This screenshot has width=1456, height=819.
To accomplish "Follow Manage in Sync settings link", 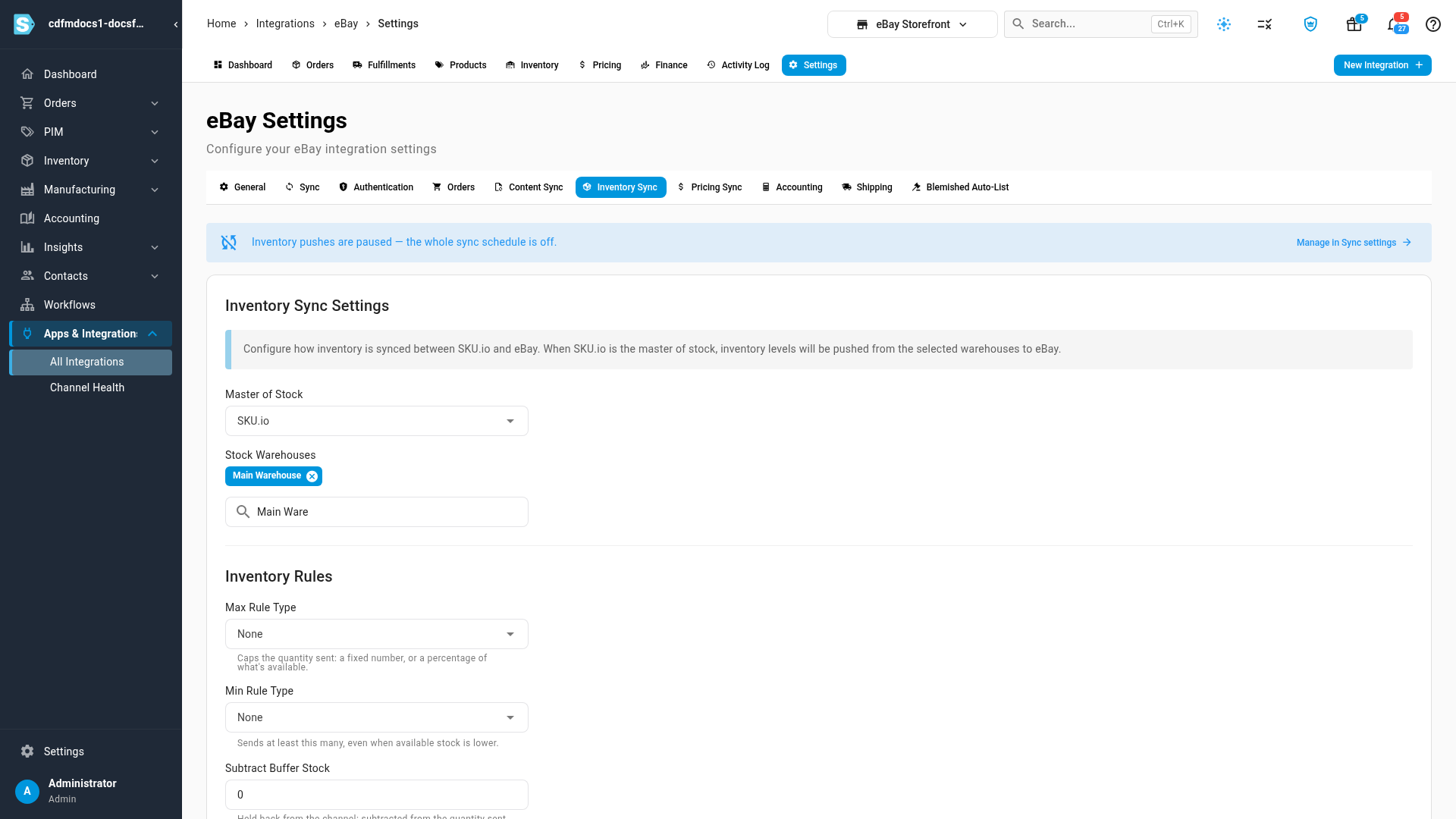I will [x=1354, y=243].
